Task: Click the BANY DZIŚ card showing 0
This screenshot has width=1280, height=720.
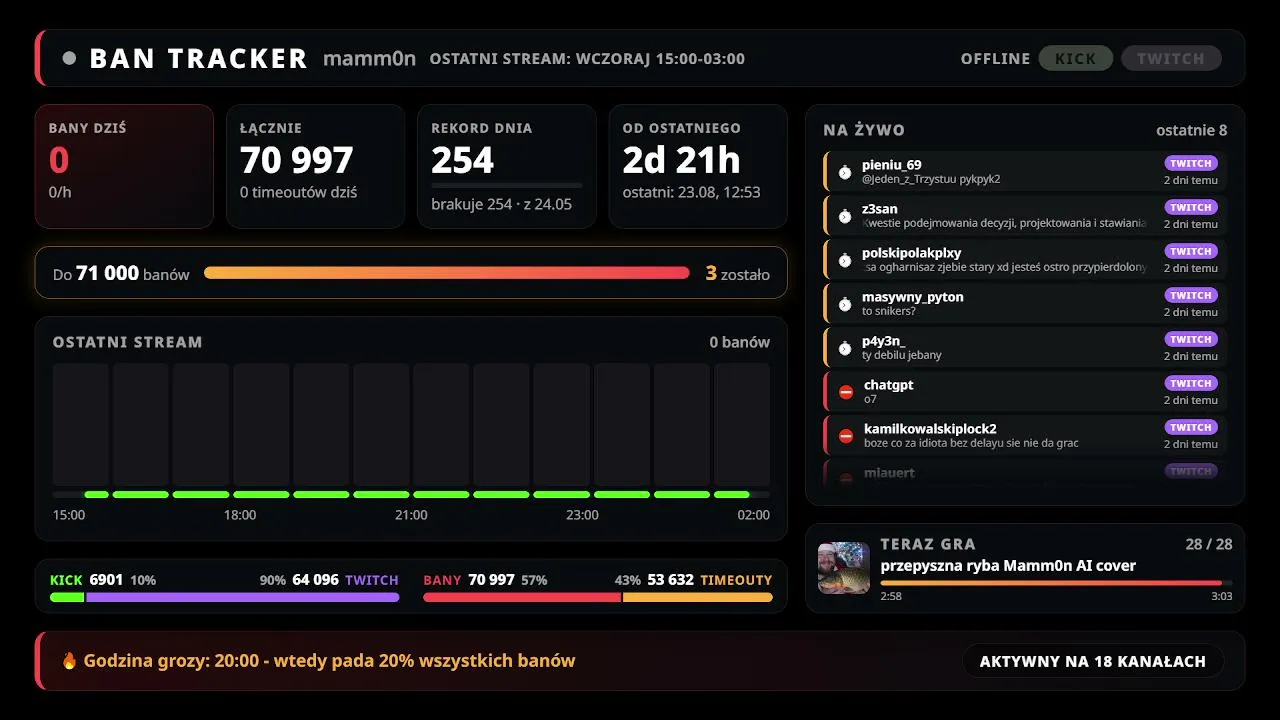Action: click(x=124, y=167)
